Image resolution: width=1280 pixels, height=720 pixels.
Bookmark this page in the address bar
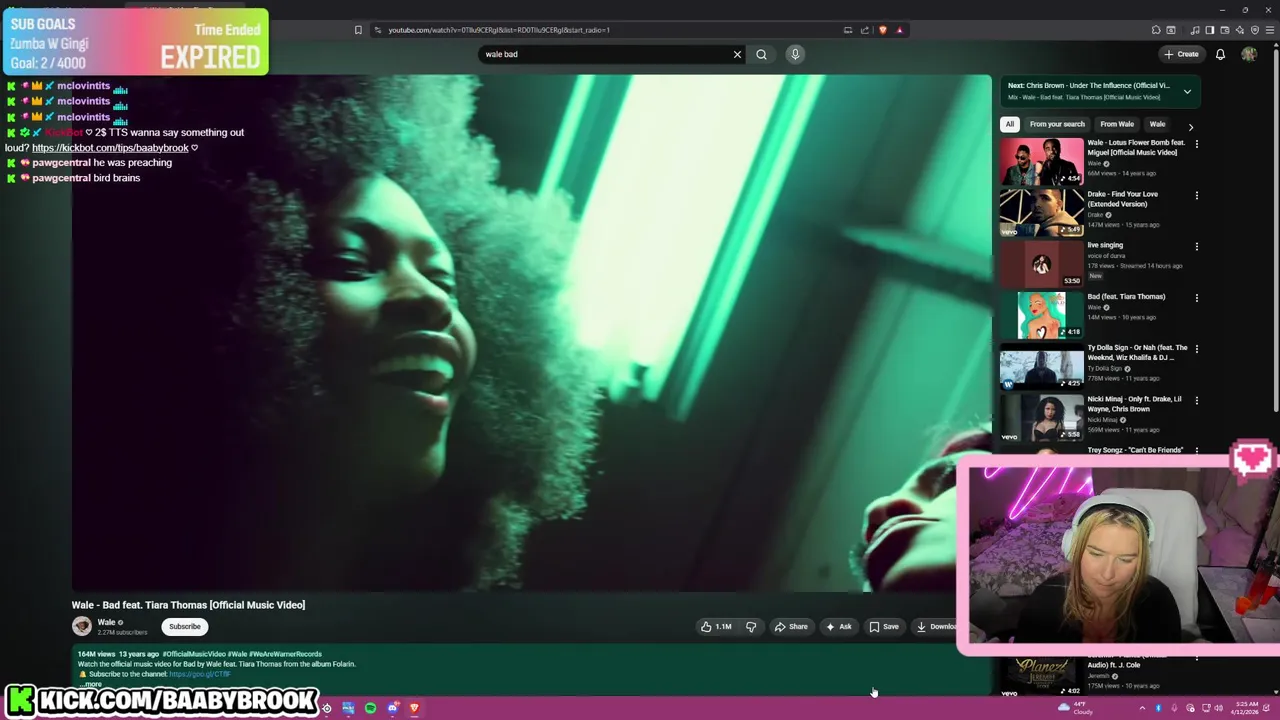pos(358,30)
